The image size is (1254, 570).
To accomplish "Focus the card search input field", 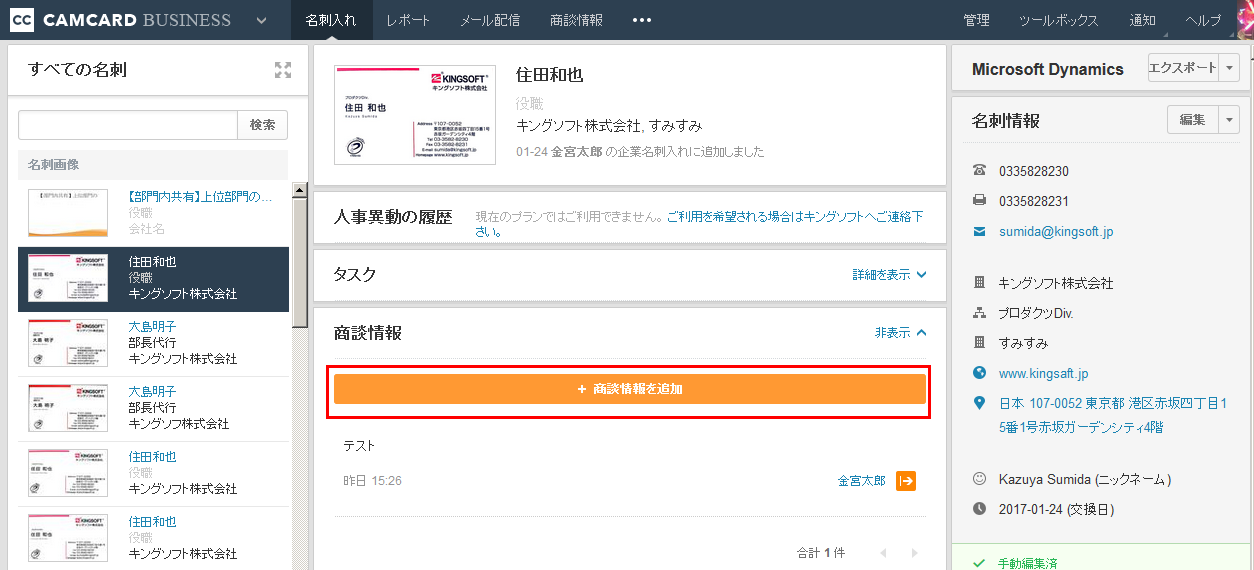I will [128, 125].
